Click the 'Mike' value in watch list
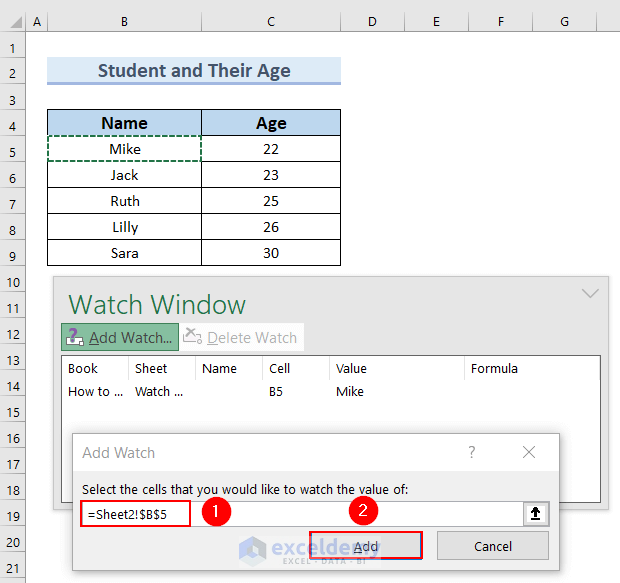Screen dimensions: 620x583 (350, 392)
